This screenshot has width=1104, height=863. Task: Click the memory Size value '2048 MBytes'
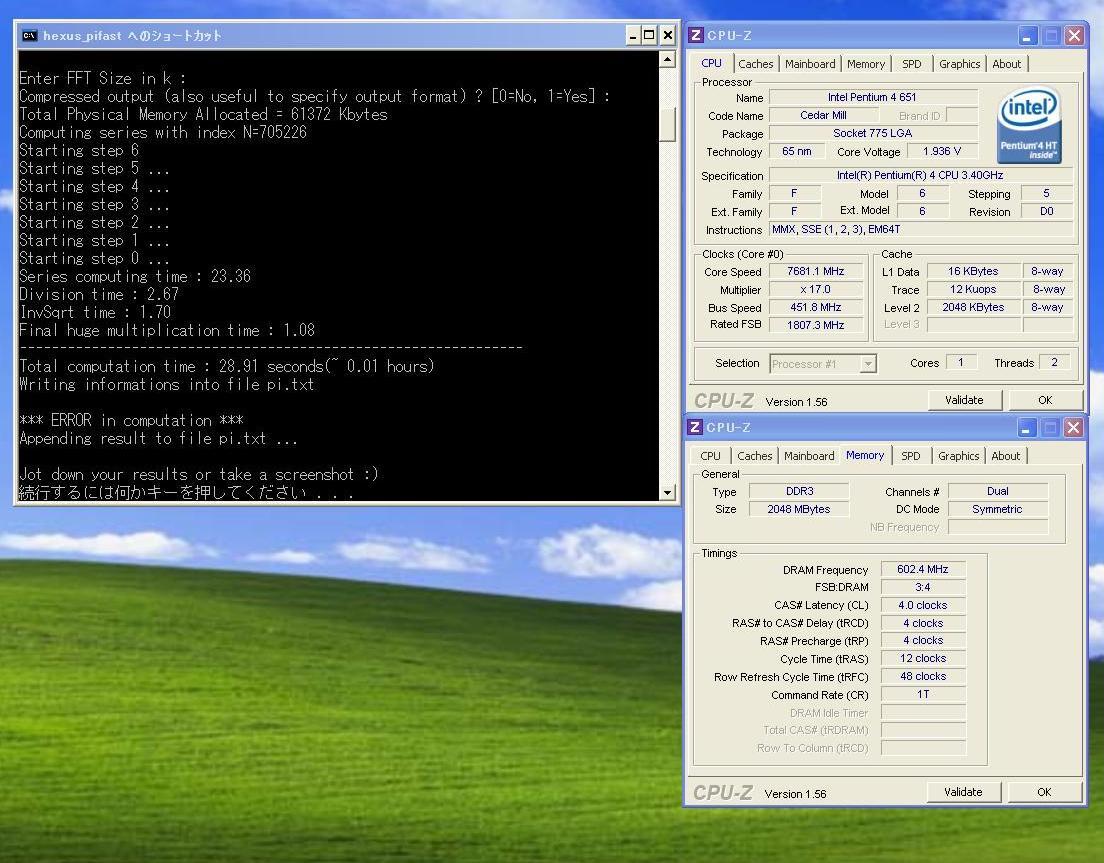799,509
